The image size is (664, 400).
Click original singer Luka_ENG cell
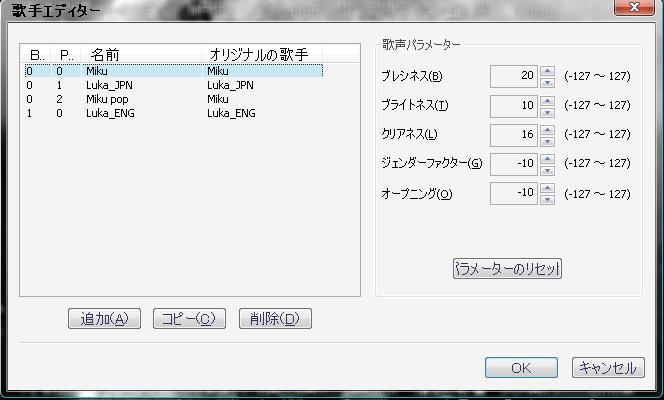231,113
